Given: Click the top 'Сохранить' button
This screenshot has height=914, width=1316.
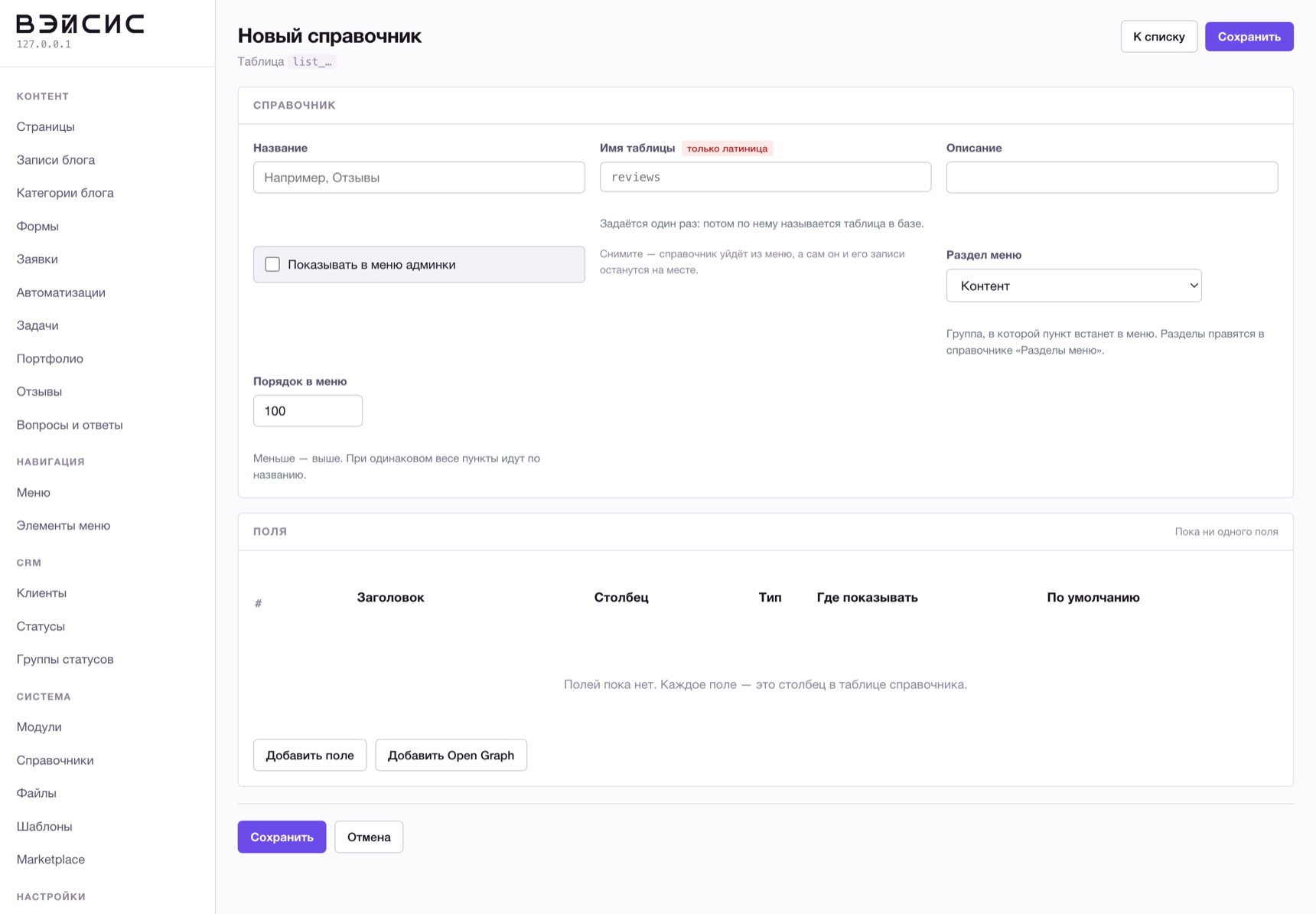Looking at the screenshot, I should point(1249,37).
